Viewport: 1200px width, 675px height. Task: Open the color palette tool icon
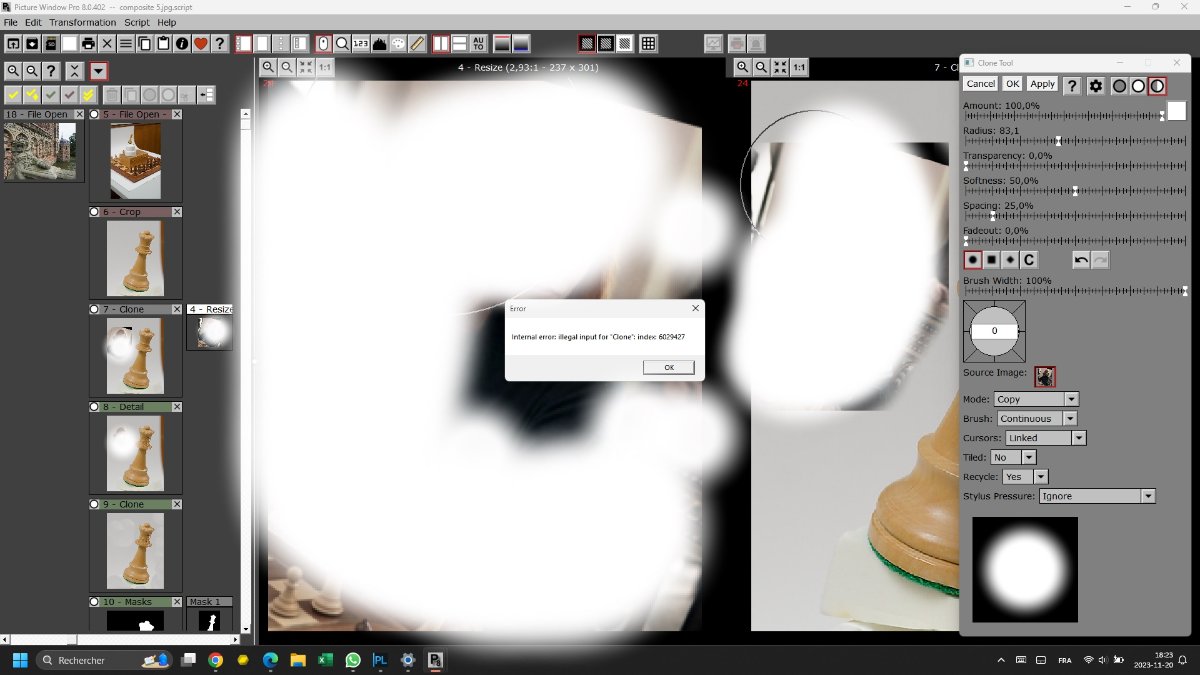(398, 43)
